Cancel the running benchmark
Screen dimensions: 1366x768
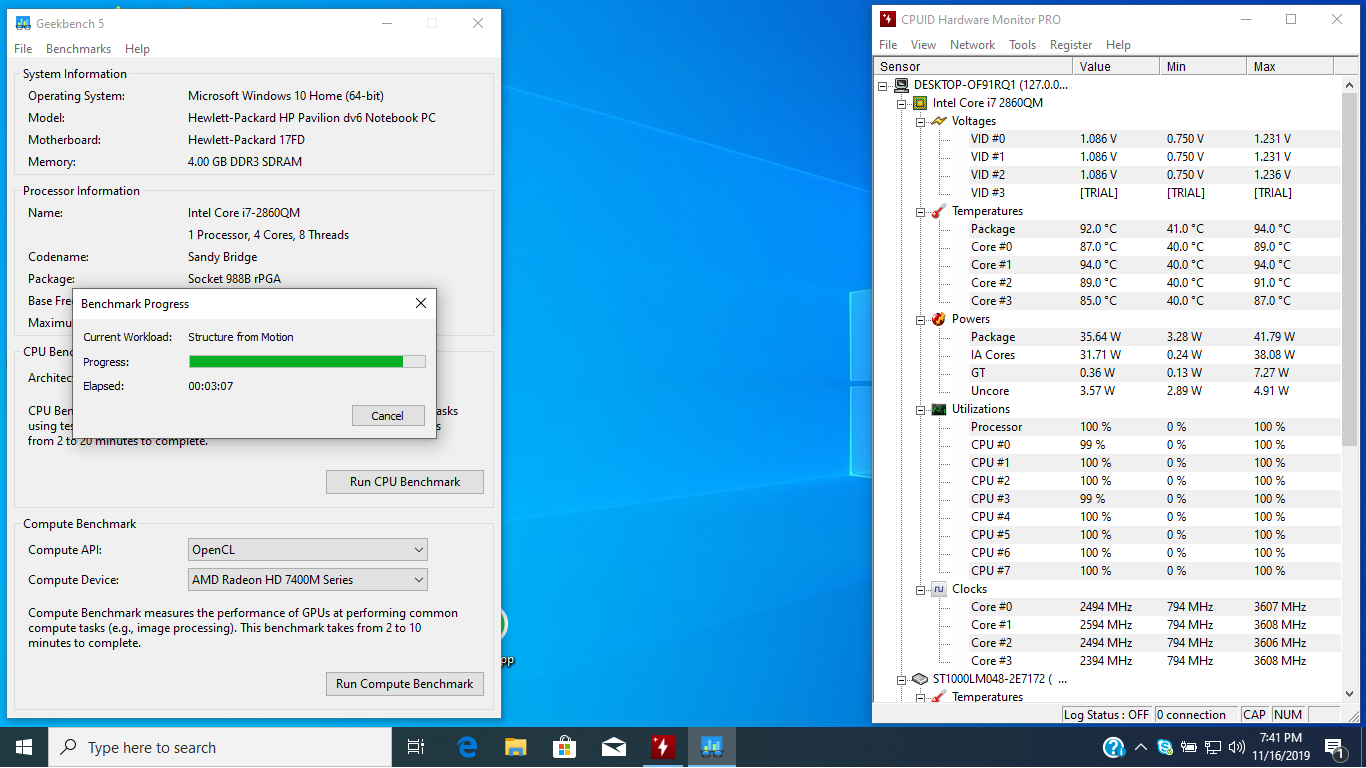coord(388,415)
